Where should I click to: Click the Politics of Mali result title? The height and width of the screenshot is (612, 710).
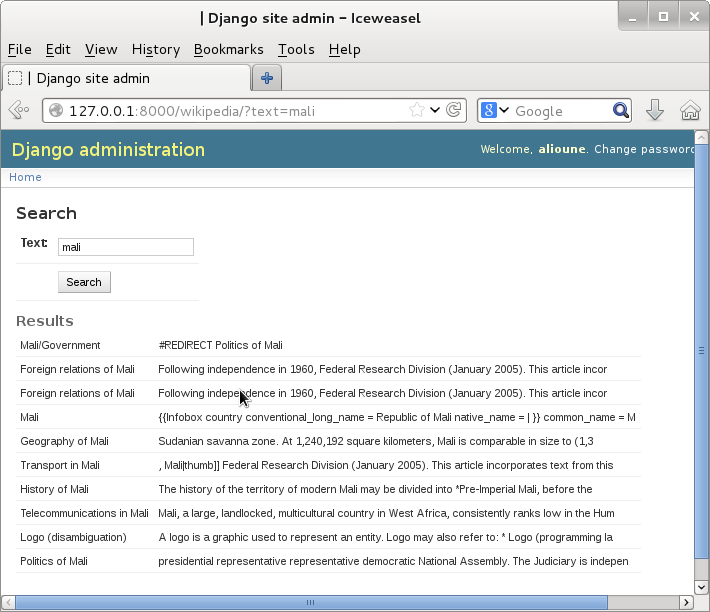(54, 561)
